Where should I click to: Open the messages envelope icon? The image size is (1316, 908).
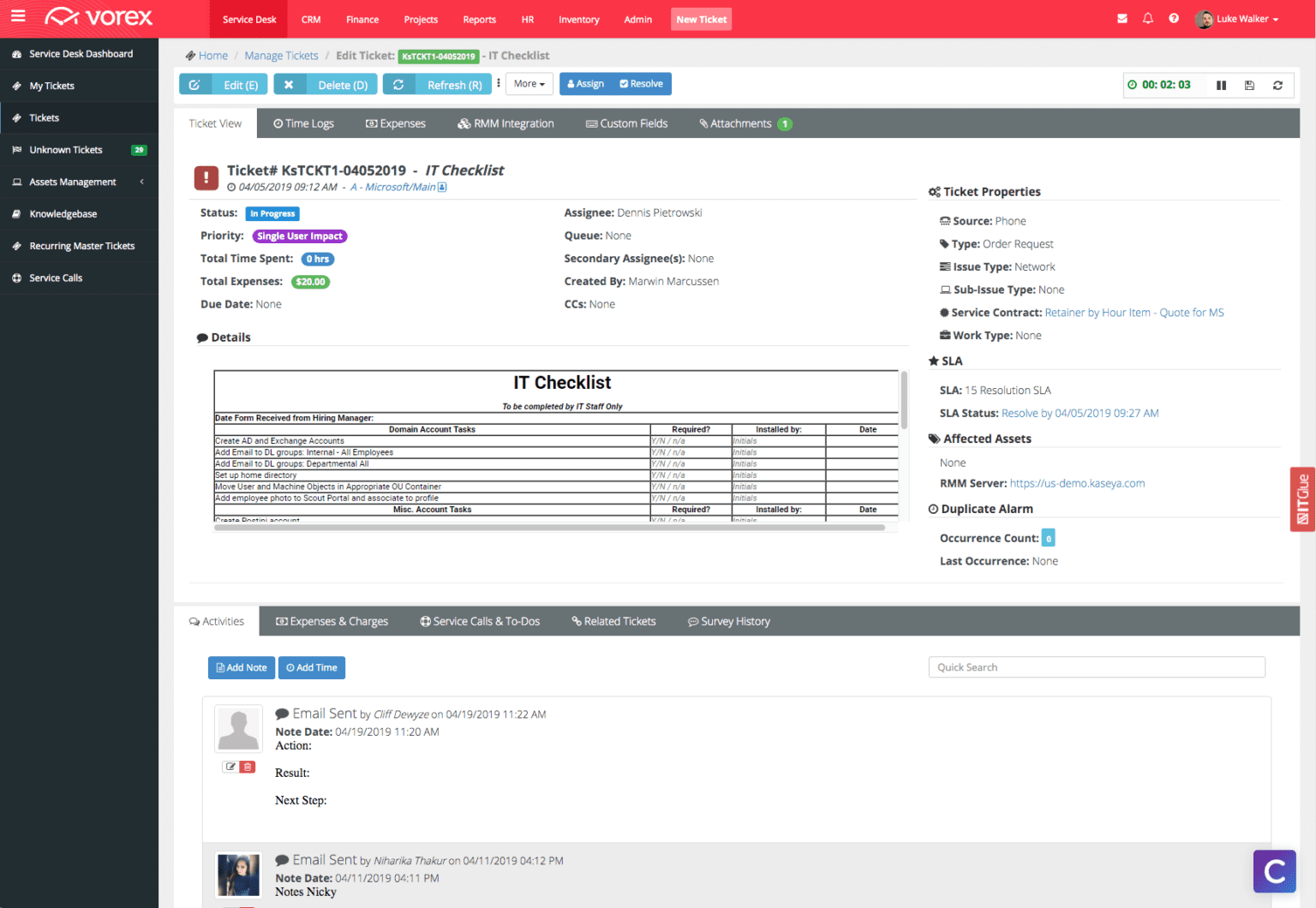(1122, 18)
